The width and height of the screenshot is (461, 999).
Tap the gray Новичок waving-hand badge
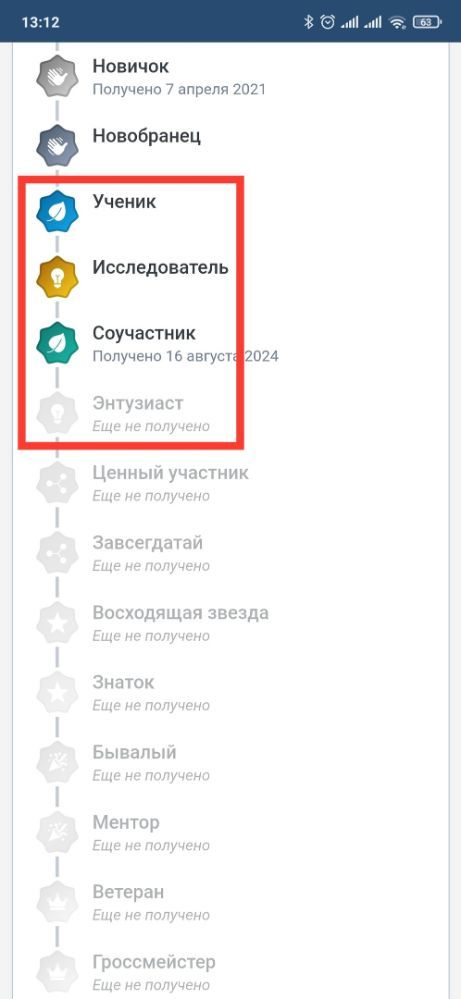57,76
